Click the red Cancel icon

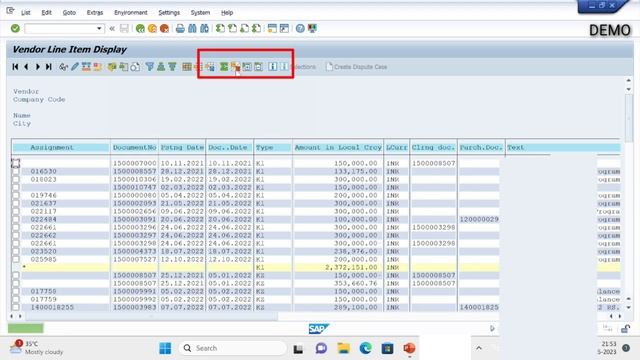(164, 28)
